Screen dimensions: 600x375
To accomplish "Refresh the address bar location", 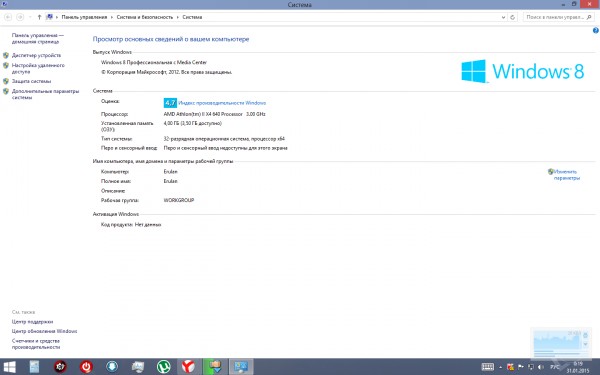I will pyautogui.click(x=513, y=17).
